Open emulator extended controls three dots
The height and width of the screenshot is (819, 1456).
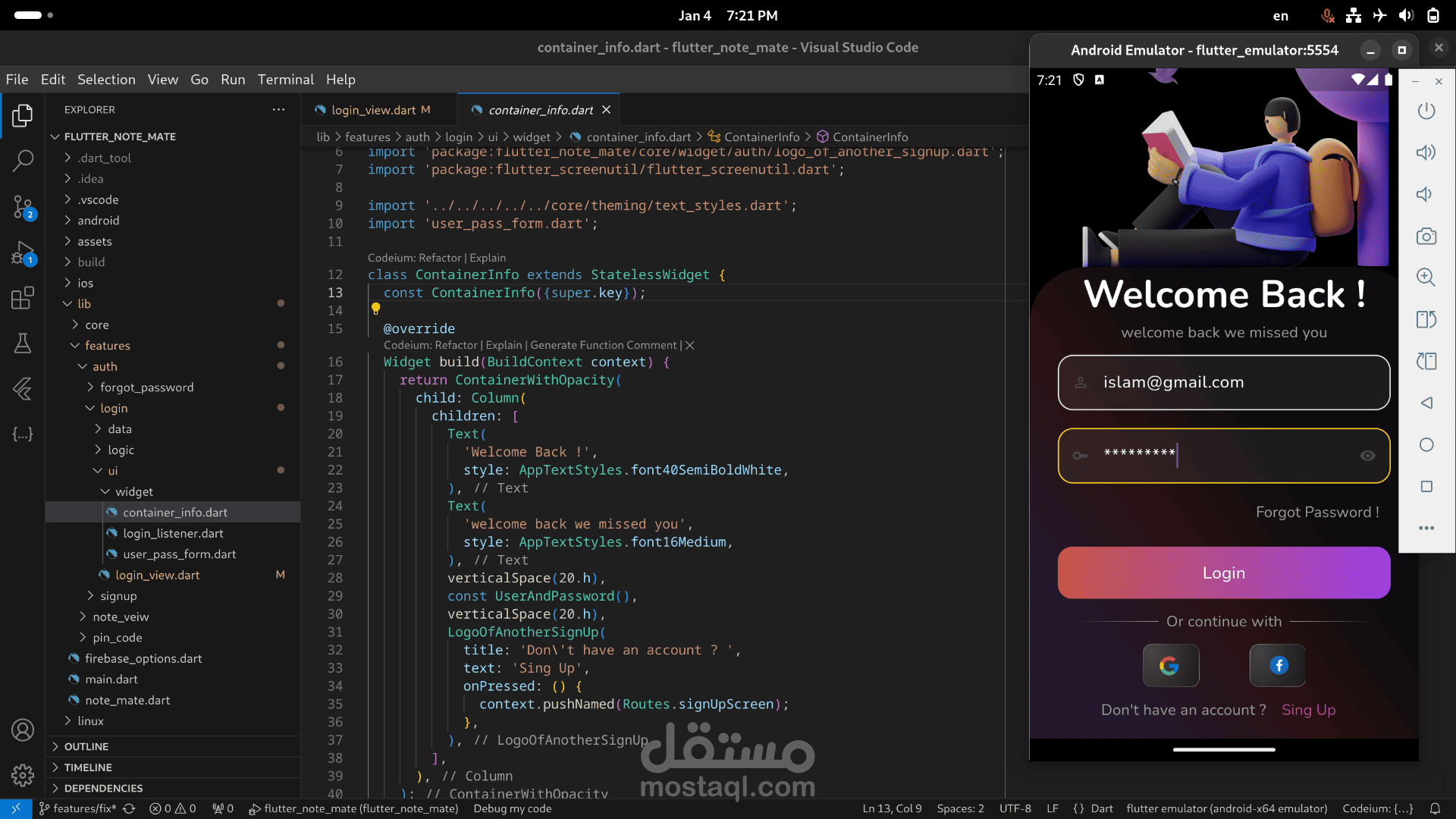pos(1426,528)
